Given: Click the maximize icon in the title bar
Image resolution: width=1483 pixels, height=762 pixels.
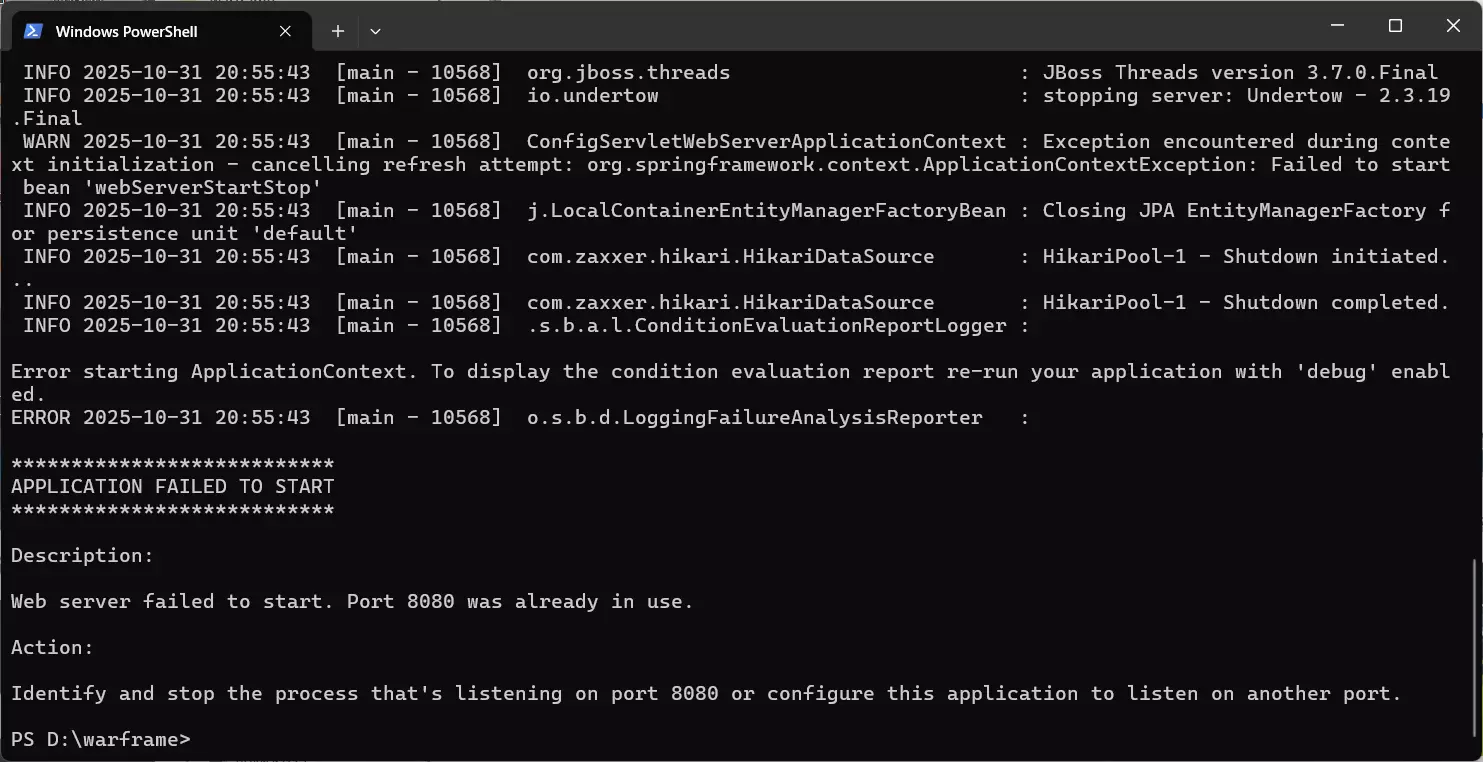Looking at the screenshot, I should tap(1394, 25).
